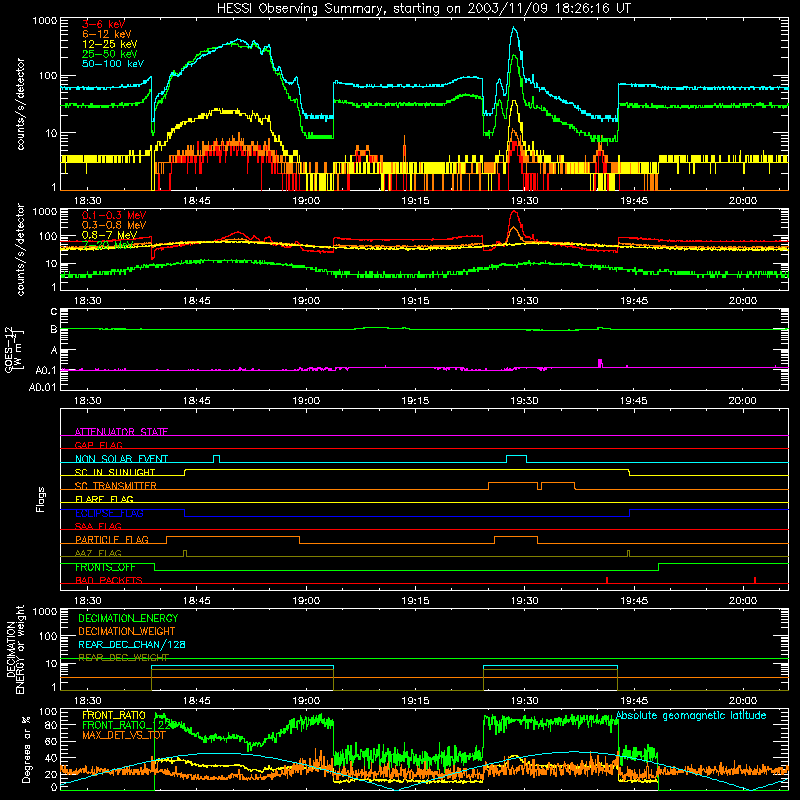Screen dimensions: 800x800
Task: Click the DECIMATION_WEIGHT legend entry
Action: click(x=127, y=631)
